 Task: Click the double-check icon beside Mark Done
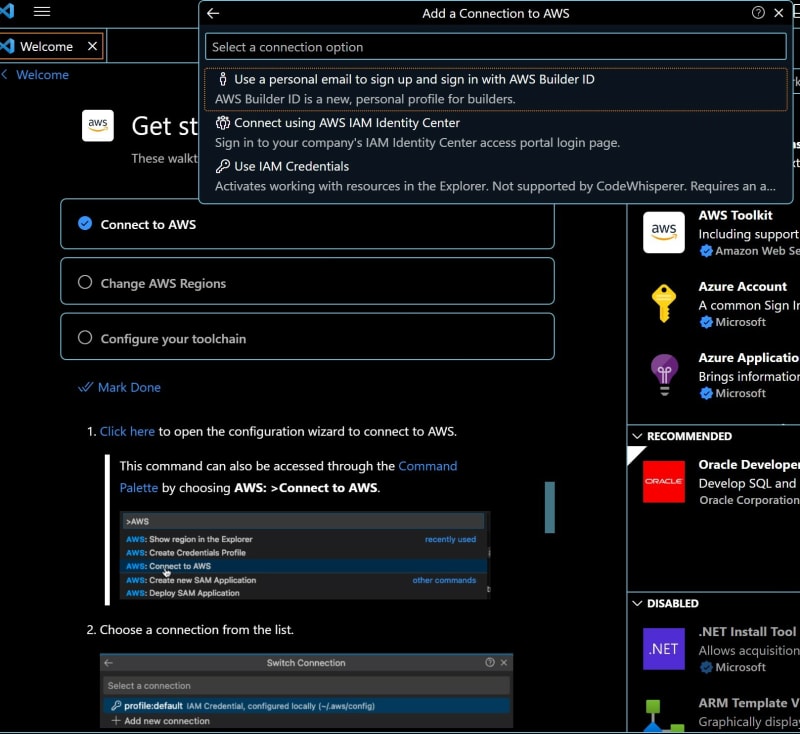pyautogui.click(x=85, y=387)
